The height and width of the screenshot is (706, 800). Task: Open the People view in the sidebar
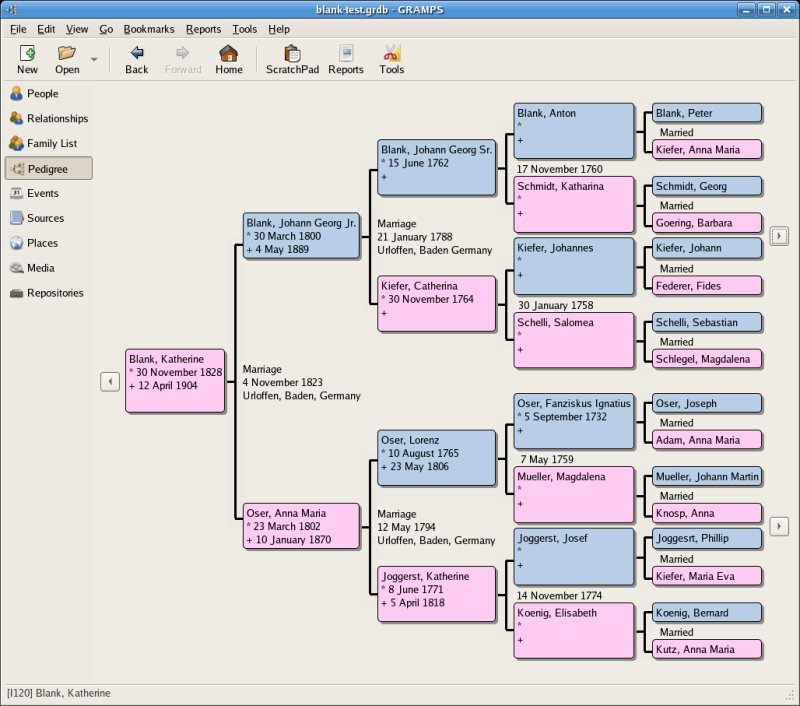click(40, 94)
